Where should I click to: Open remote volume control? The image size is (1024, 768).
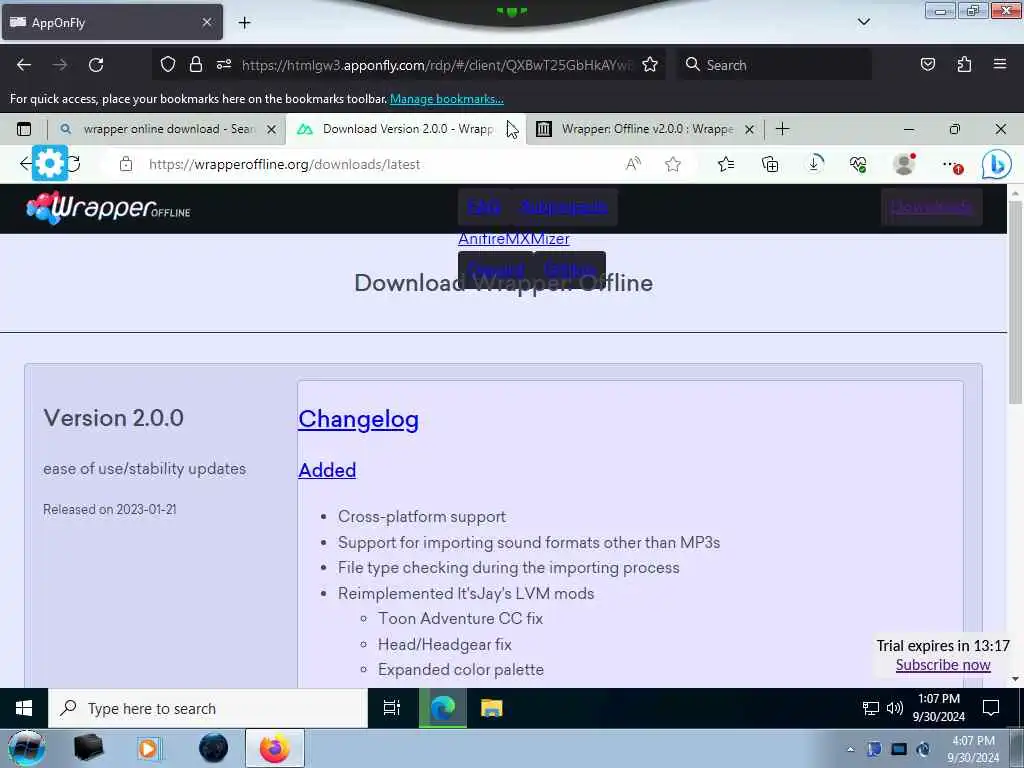(895, 708)
